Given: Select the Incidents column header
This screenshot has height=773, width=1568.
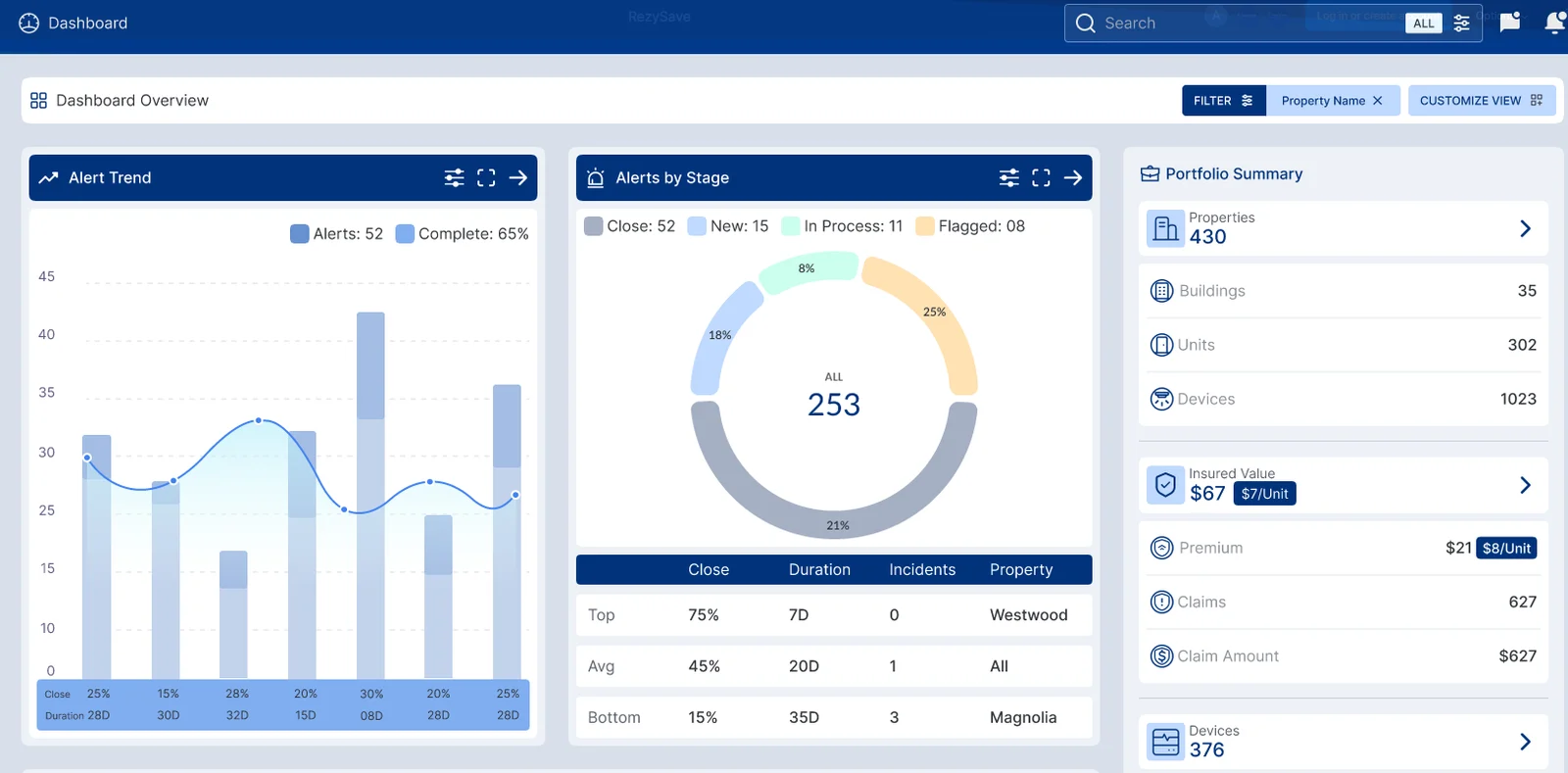Looking at the screenshot, I should coord(922,570).
